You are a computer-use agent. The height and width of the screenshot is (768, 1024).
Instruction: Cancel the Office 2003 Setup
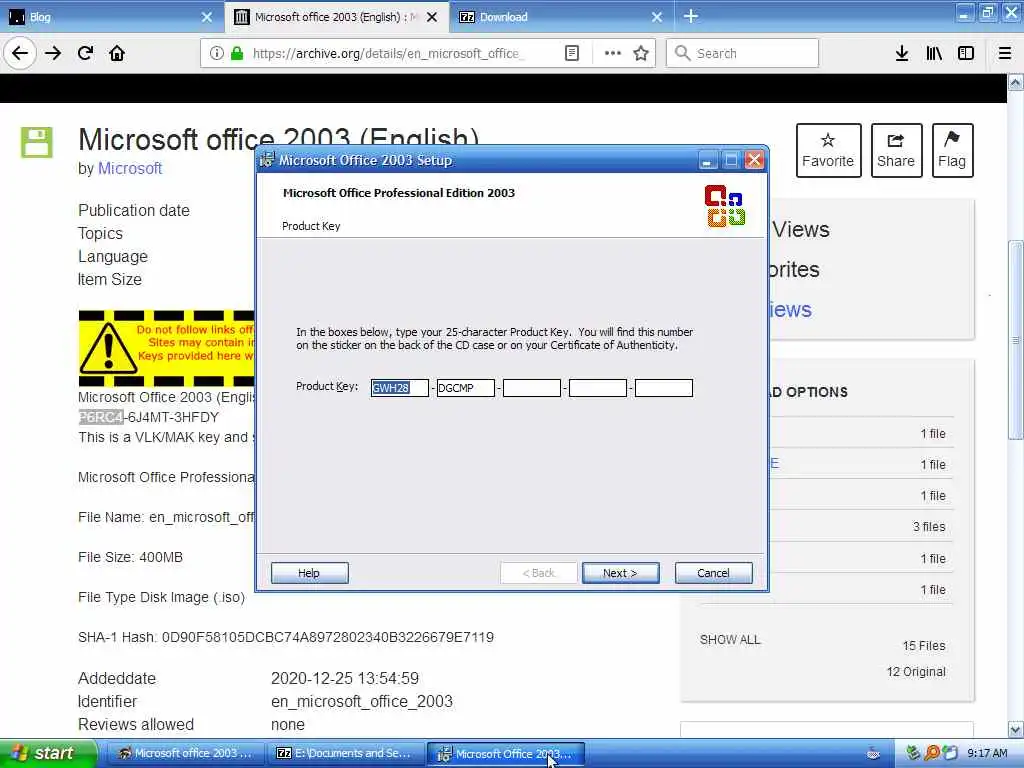click(713, 573)
